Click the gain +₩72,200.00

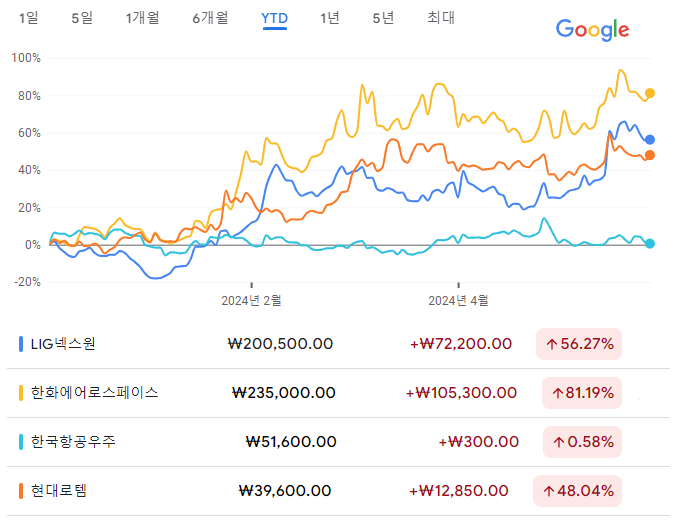tap(461, 344)
